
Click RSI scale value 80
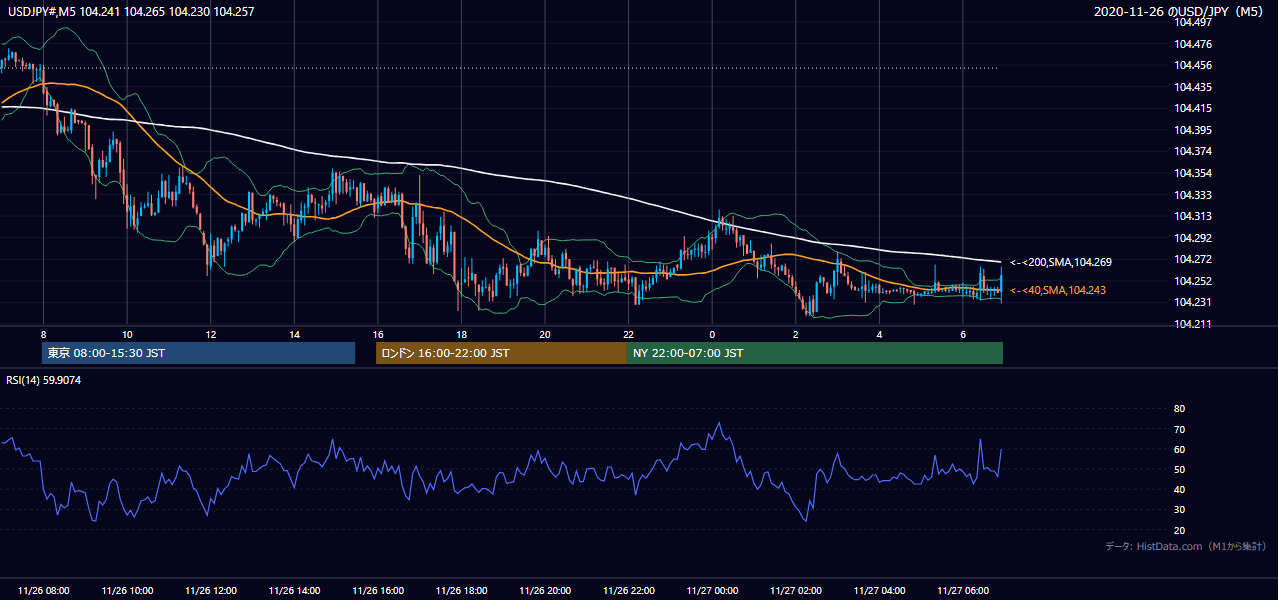coord(1179,409)
